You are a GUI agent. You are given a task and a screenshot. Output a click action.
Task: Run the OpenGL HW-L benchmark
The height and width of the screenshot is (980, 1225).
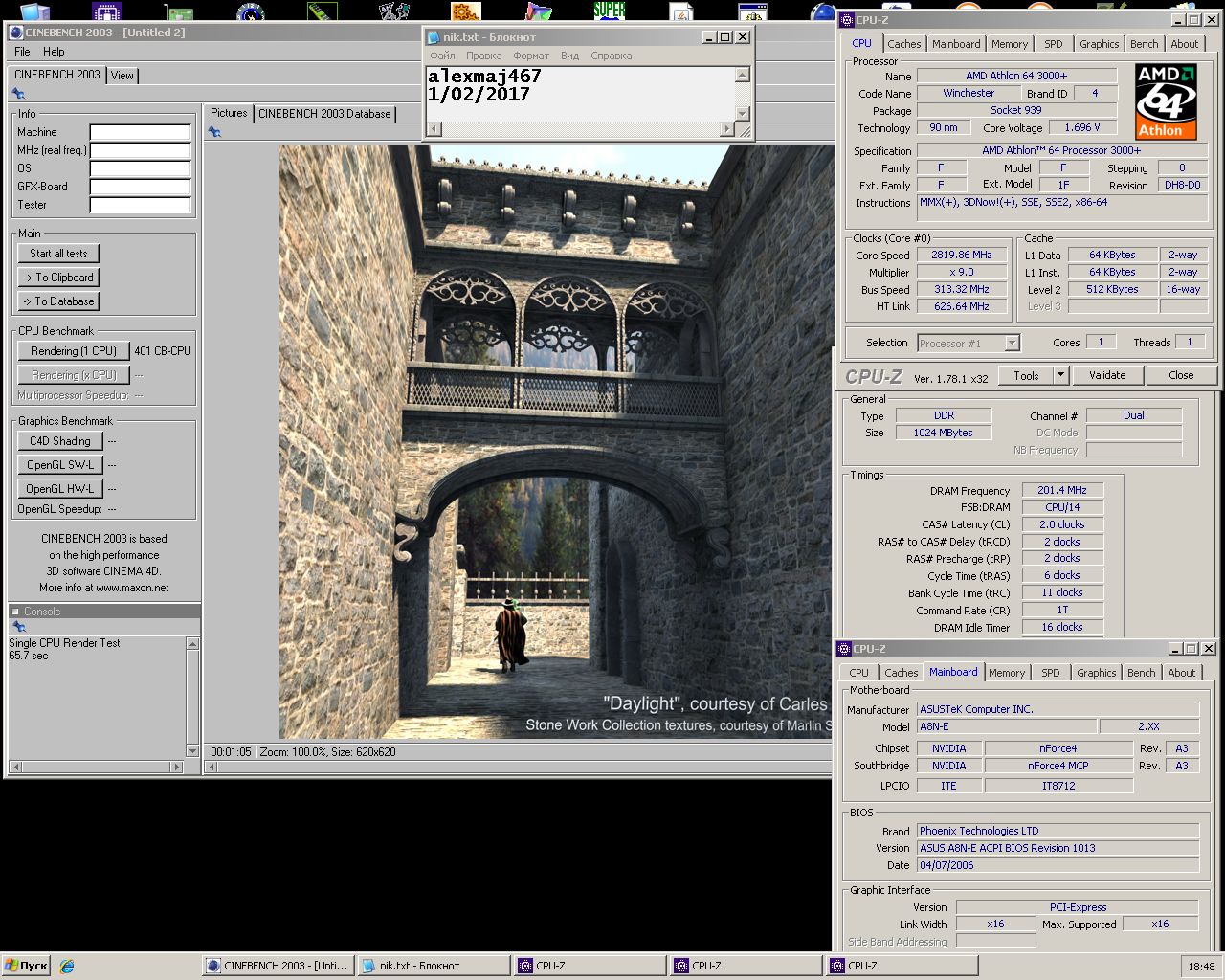(59, 489)
